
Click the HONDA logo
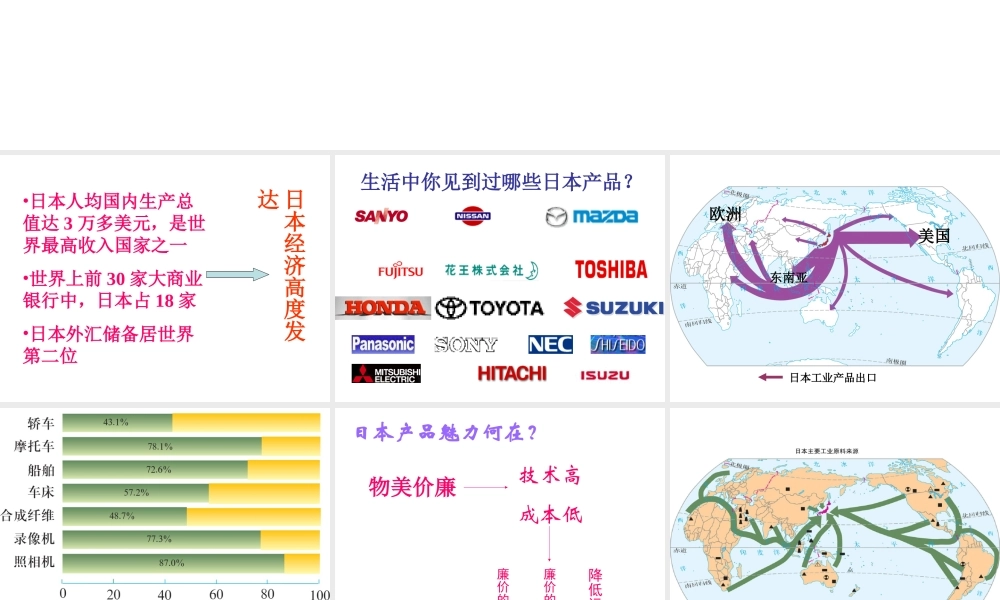[383, 308]
